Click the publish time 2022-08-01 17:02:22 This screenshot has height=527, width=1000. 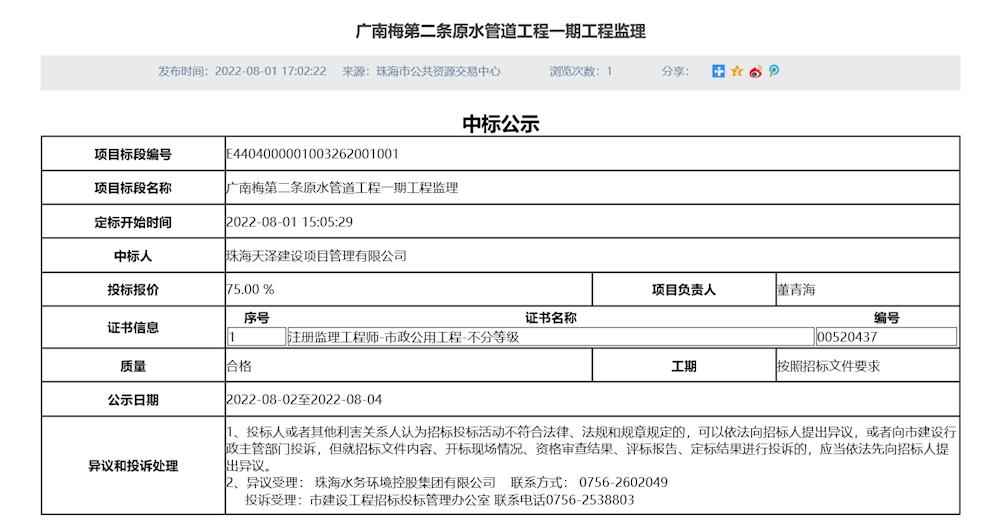click(x=270, y=72)
